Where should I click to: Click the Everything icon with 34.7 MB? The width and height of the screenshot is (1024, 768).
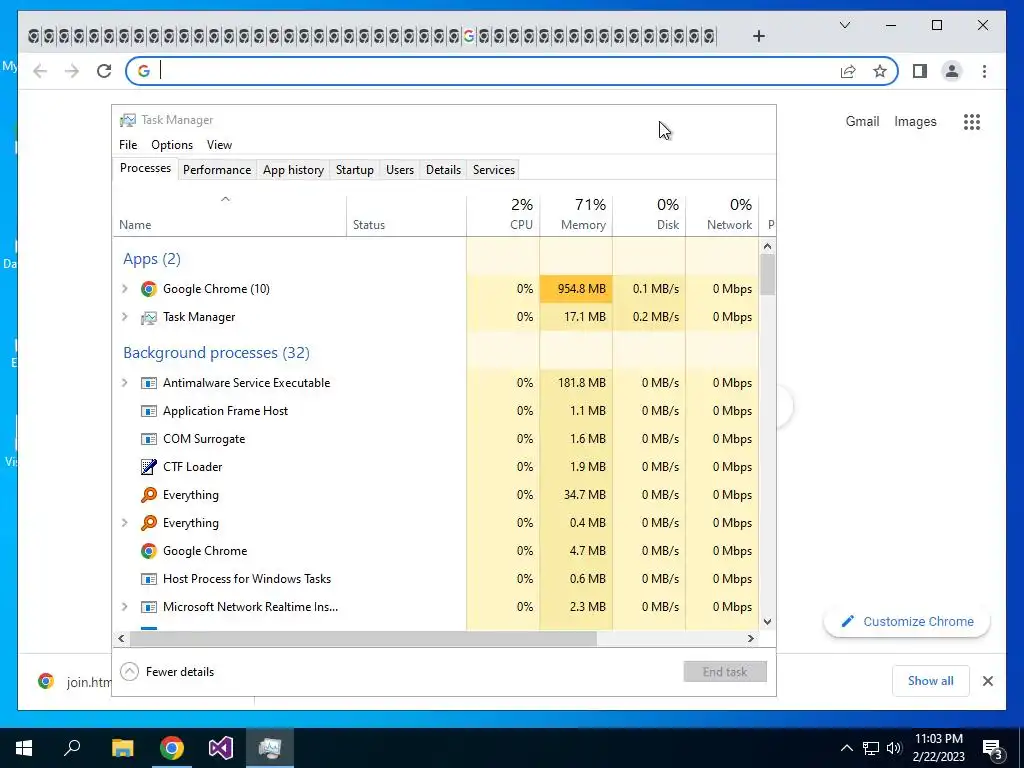click(x=149, y=495)
